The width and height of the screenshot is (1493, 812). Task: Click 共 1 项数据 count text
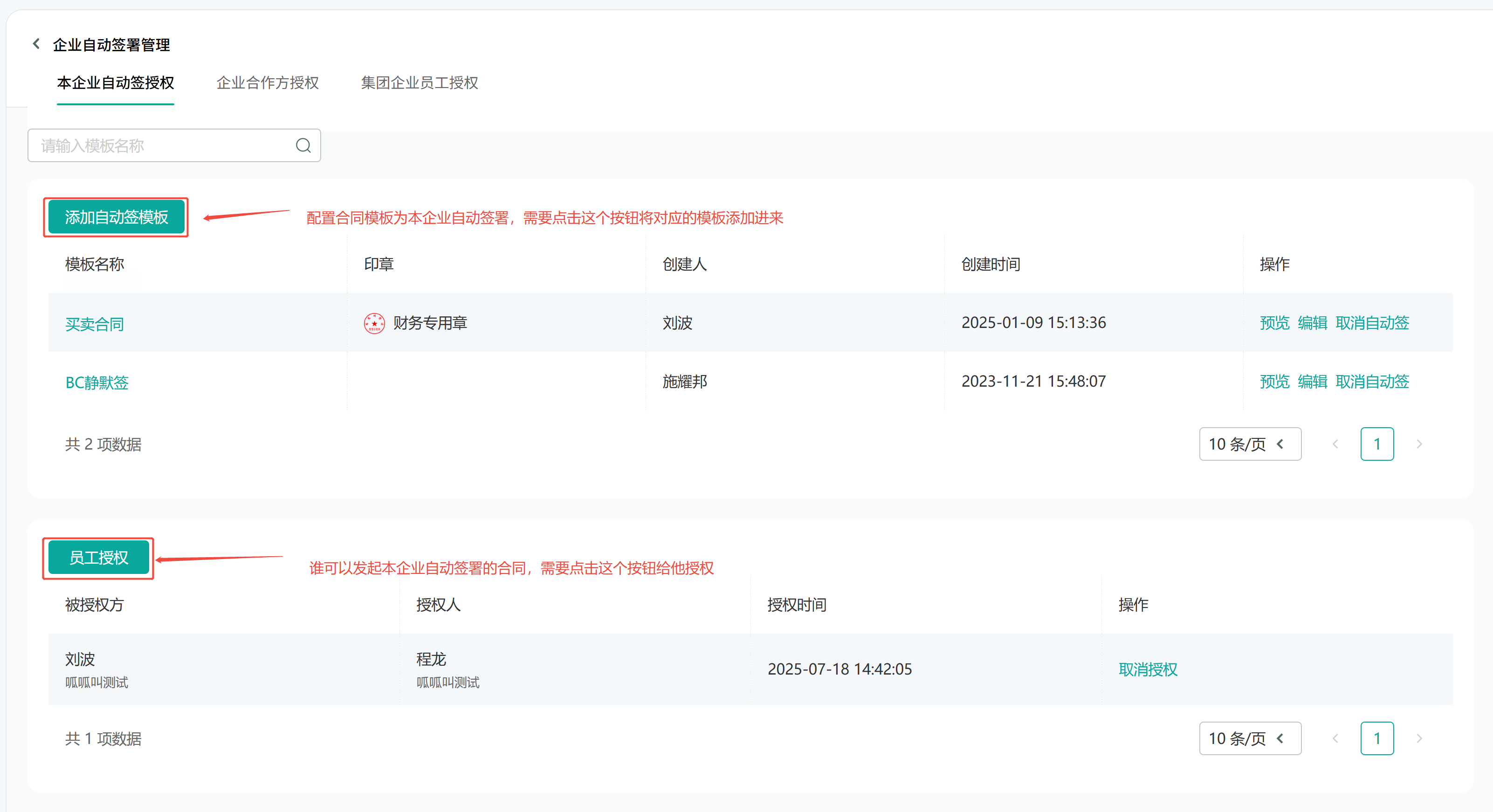tap(103, 739)
